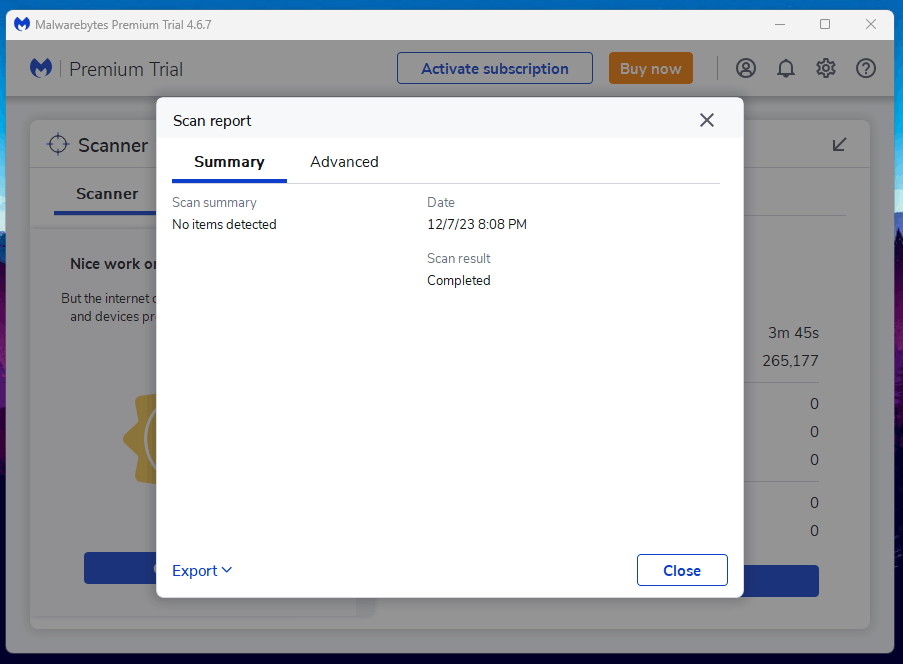The width and height of the screenshot is (903, 664).
Task: Click the 'Completed' scan result text
Action: coord(458,280)
